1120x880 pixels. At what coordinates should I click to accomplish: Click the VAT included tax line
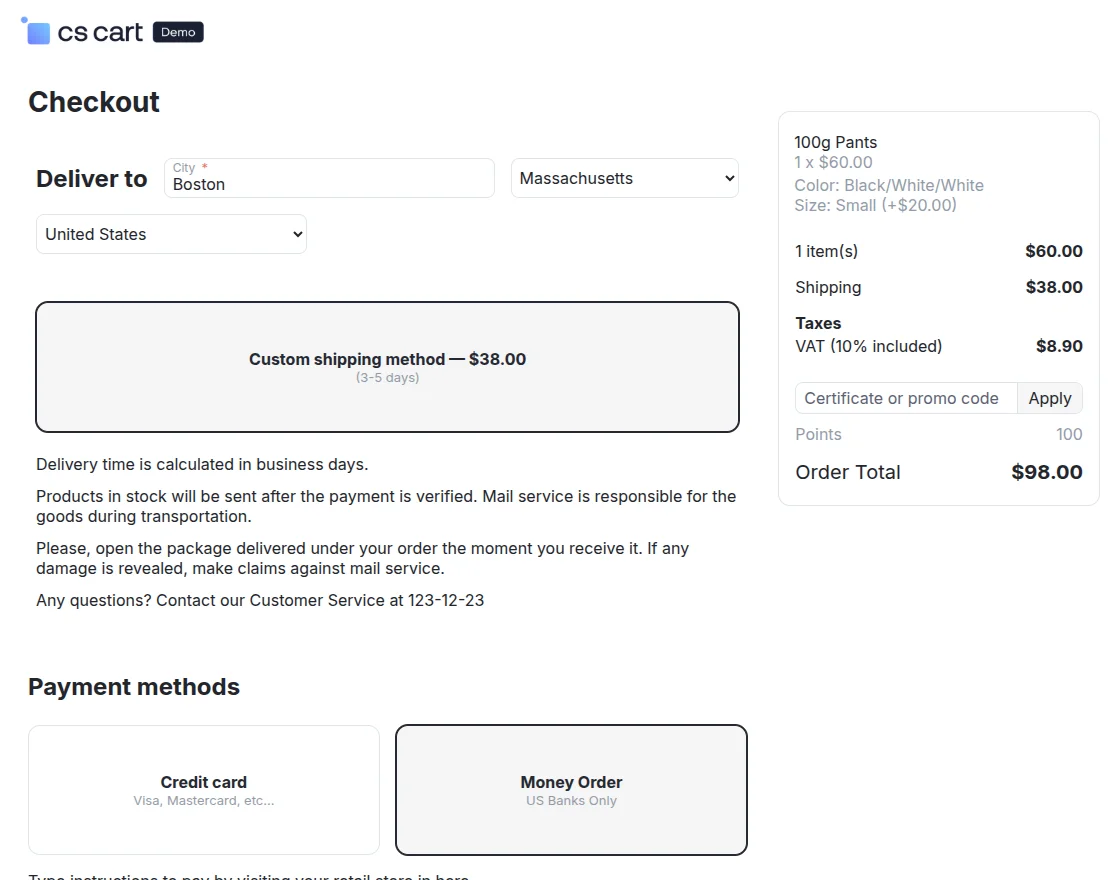tap(869, 346)
